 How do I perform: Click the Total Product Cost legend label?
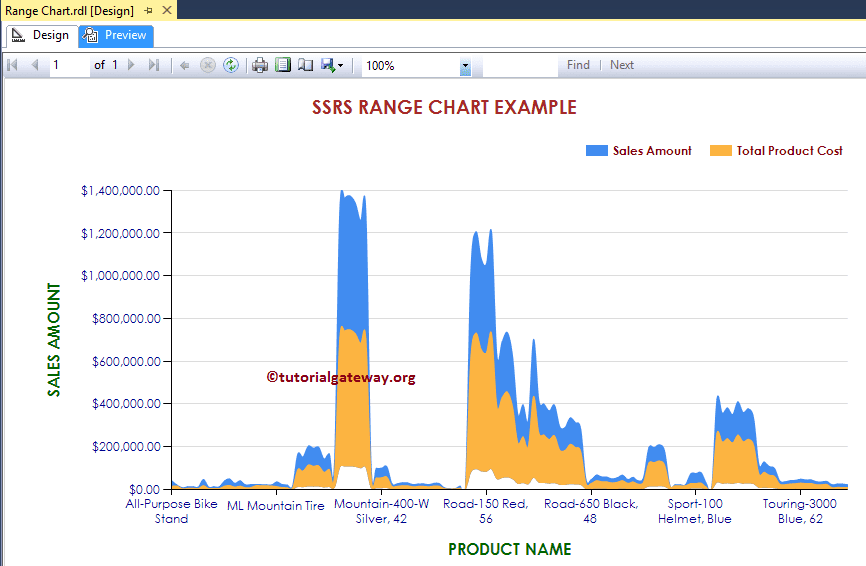[x=789, y=151]
